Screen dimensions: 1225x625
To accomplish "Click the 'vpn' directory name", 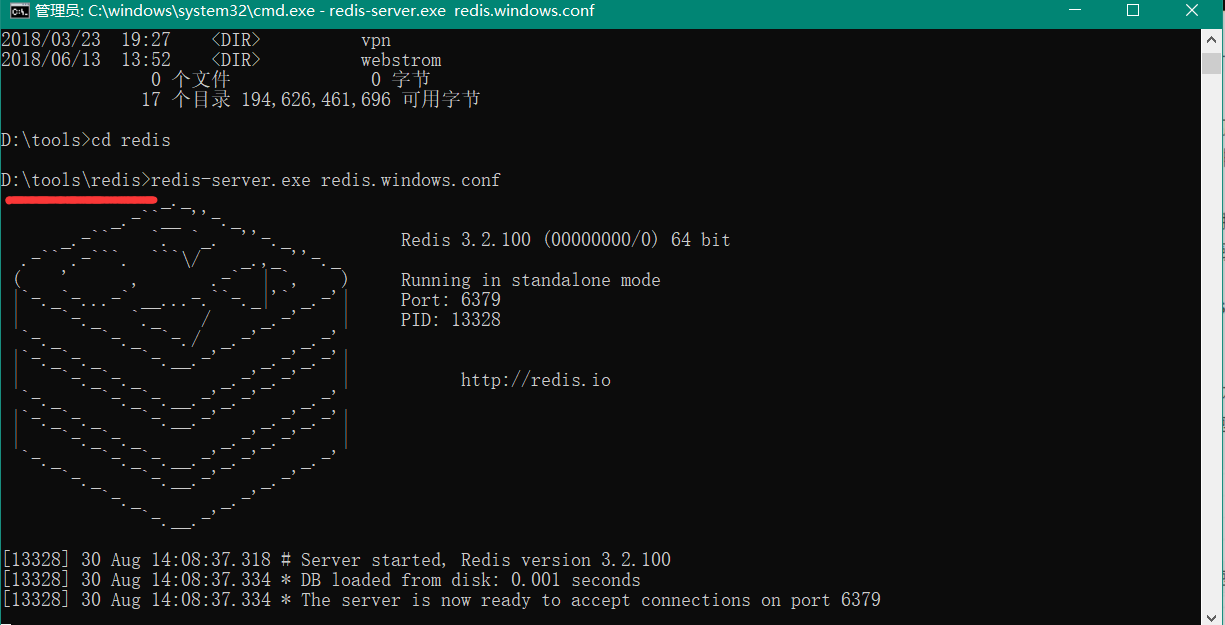I will [376, 41].
